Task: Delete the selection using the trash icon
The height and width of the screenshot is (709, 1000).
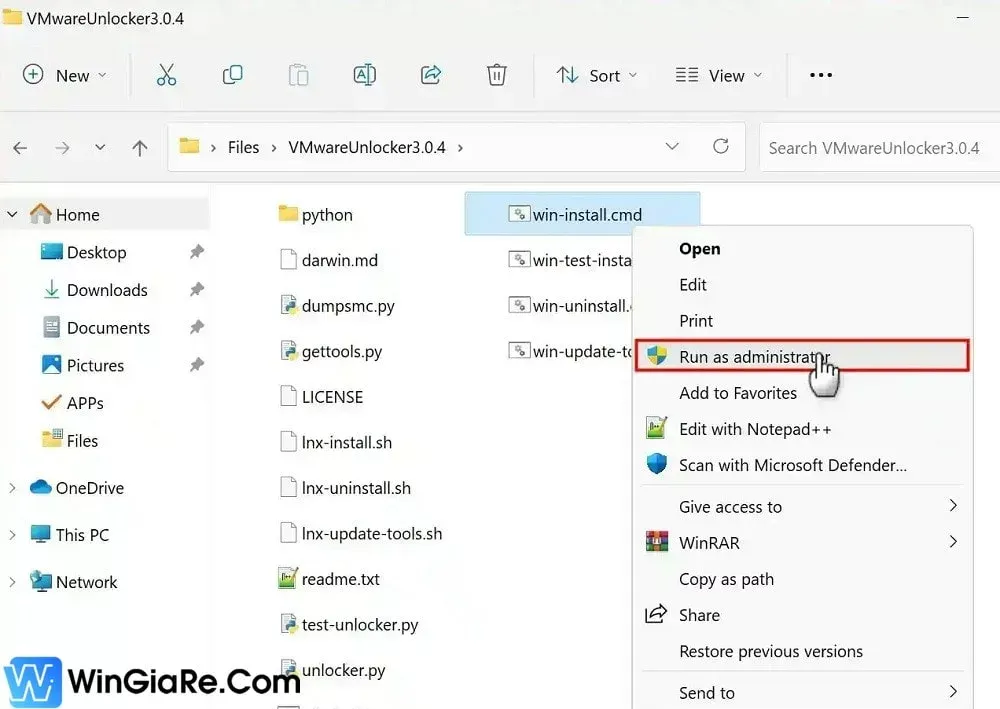Action: (x=497, y=75)
